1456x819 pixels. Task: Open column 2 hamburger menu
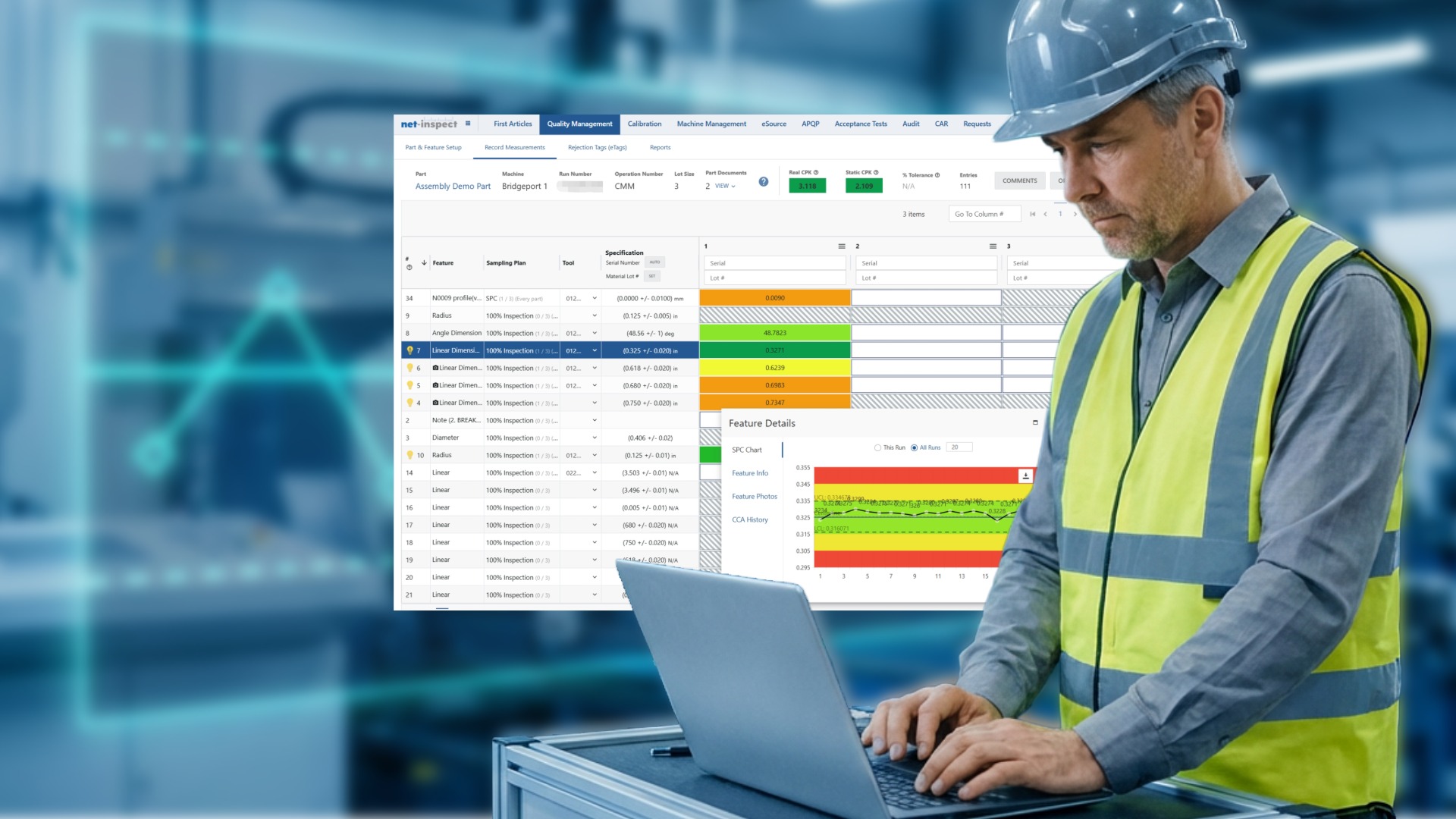pos(993,246)
